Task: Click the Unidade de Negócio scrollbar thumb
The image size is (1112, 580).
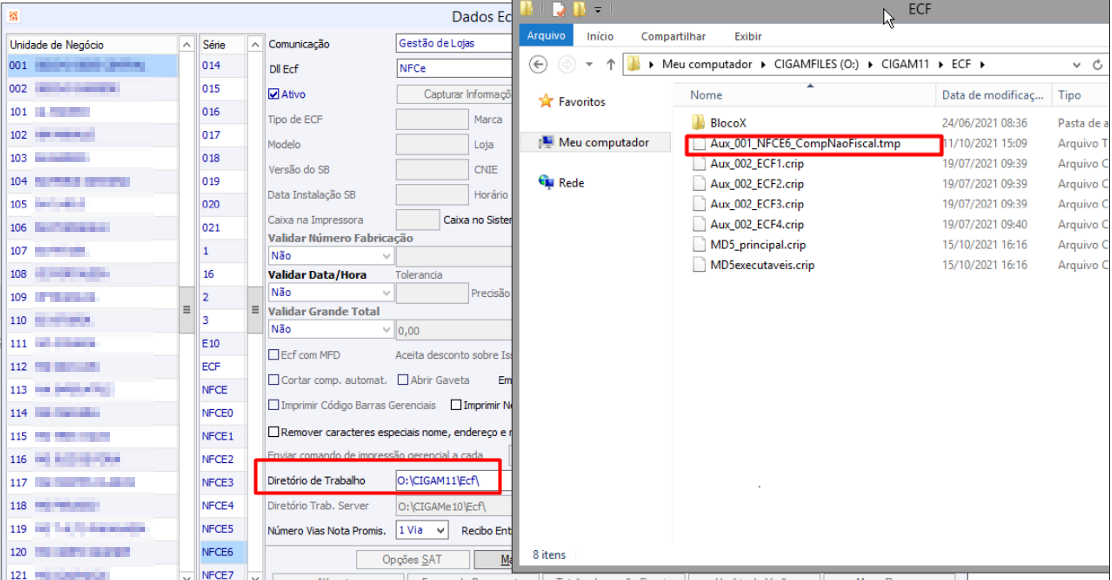Action: point(187,310)
